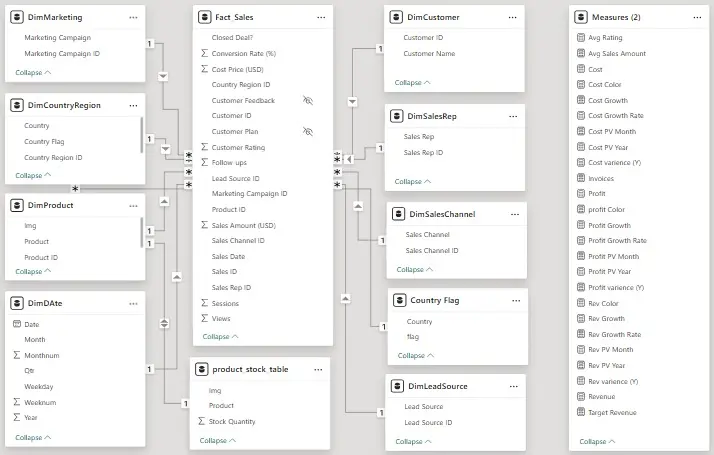The height and width of the screenshot is (455, 714).
Task: Select 'Conversion Rate (%)' field in Fact_Sales
Action: 244,53
